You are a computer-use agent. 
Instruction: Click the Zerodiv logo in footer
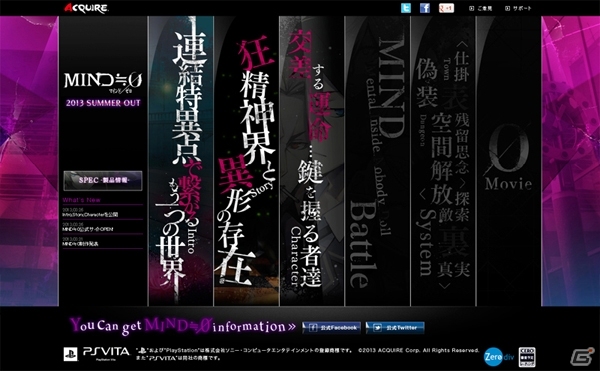click(499, 357)
